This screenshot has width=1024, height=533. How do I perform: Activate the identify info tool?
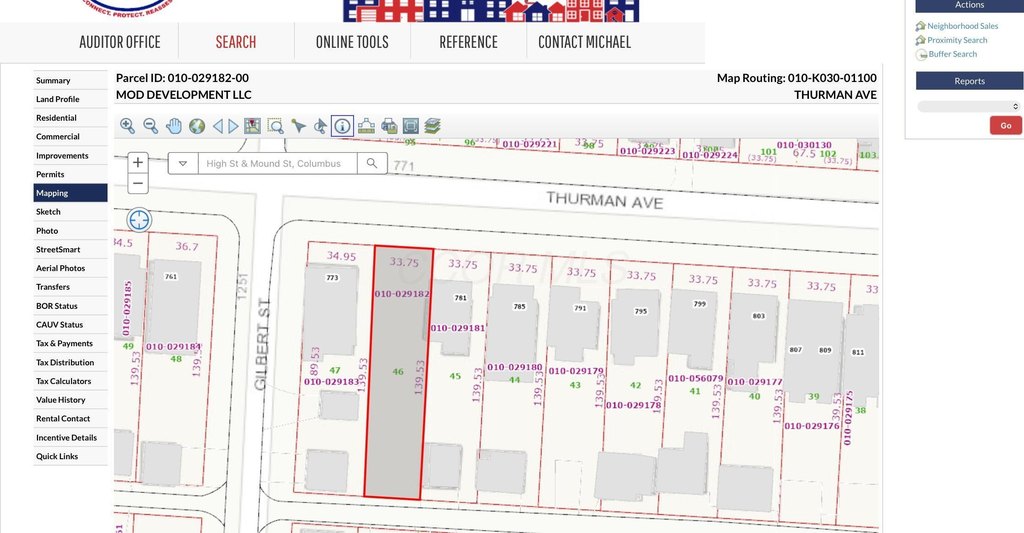342,126
